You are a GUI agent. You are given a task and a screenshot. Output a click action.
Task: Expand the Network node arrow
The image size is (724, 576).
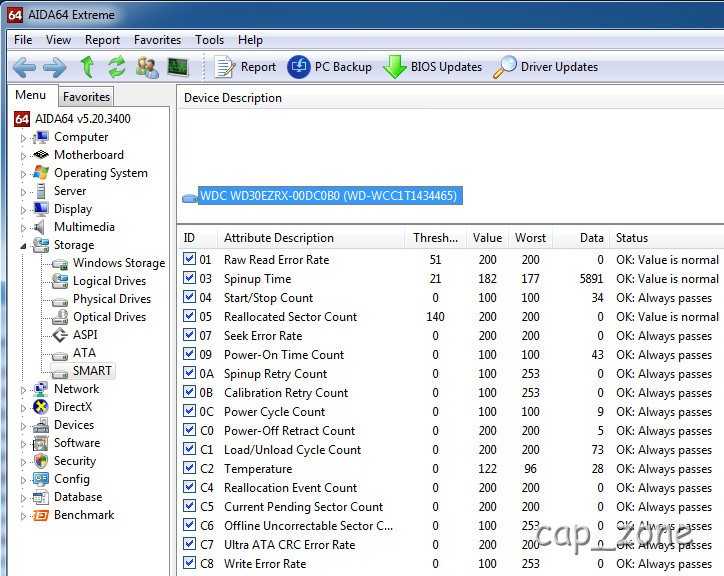(23, 390)
